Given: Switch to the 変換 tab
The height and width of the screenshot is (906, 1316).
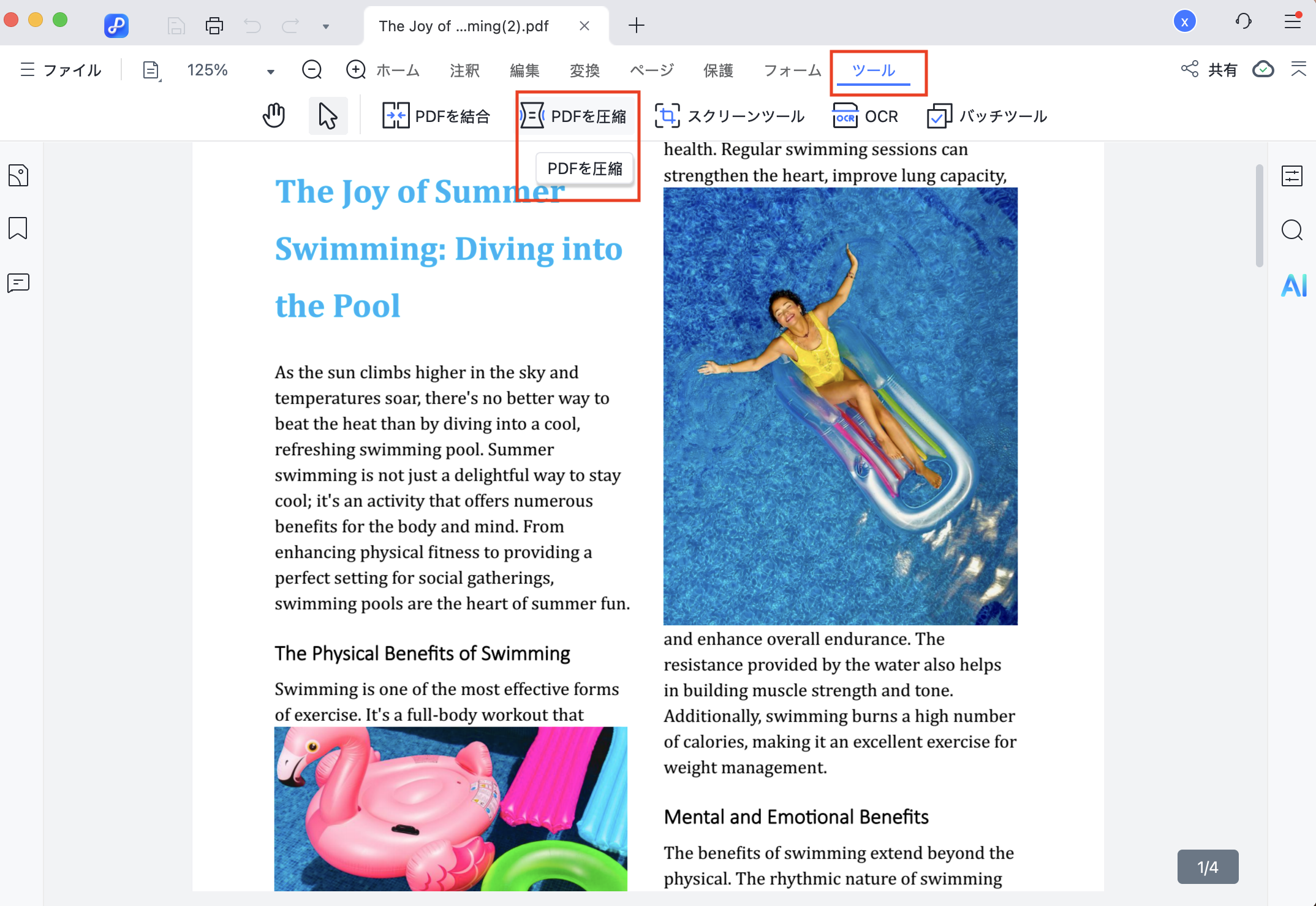Looking at the screenshot, I should [x=584, y=70].
